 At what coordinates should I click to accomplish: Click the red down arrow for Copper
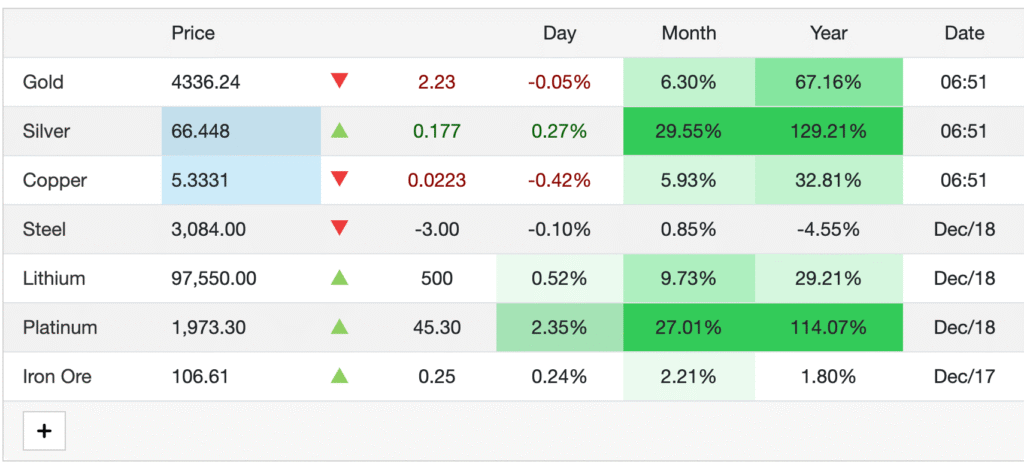(x=340, y=180)
